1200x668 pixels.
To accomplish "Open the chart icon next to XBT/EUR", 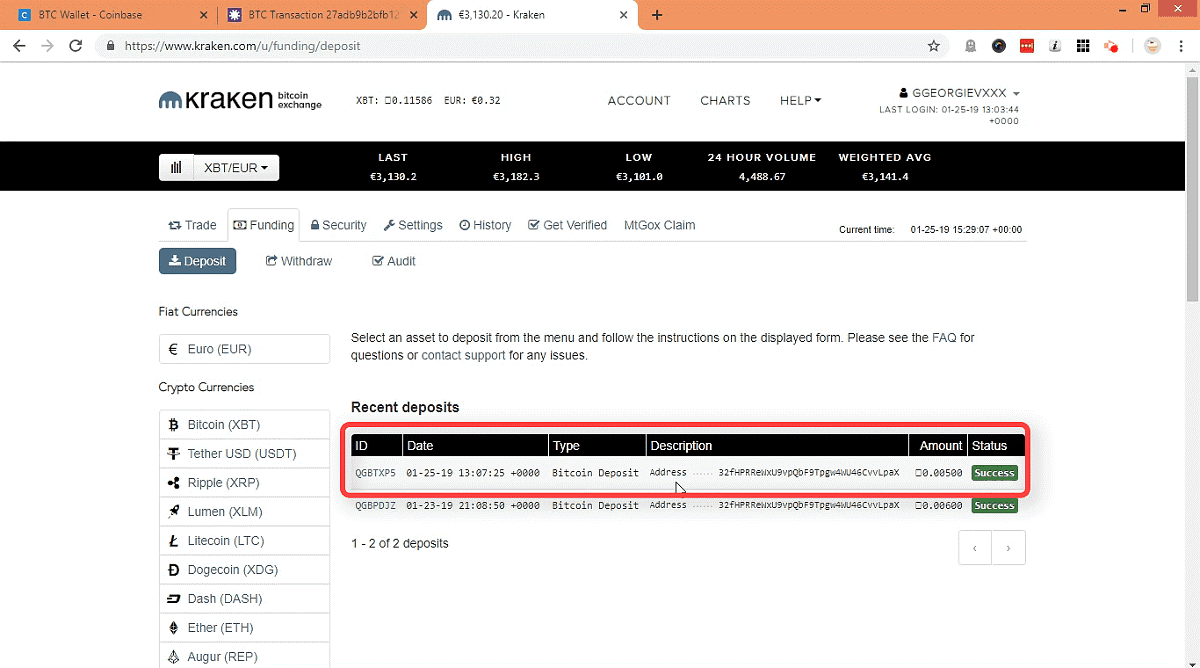I will [x=176, y=168].
